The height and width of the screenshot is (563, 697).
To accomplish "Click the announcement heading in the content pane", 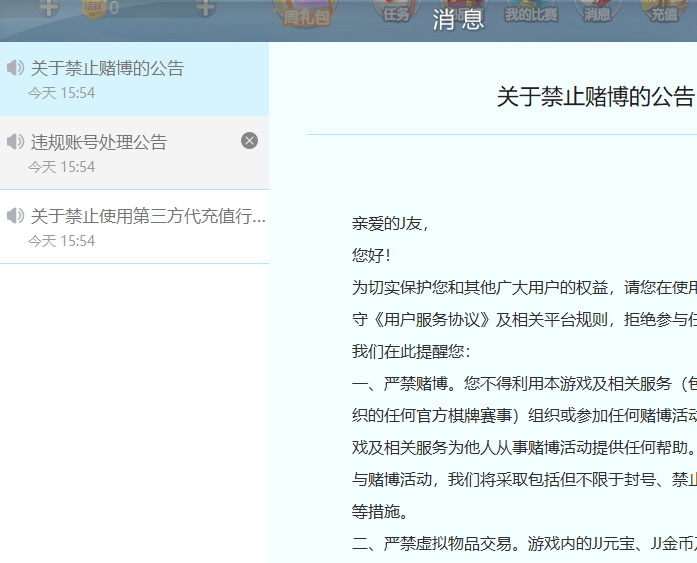I will pos(595,97).
